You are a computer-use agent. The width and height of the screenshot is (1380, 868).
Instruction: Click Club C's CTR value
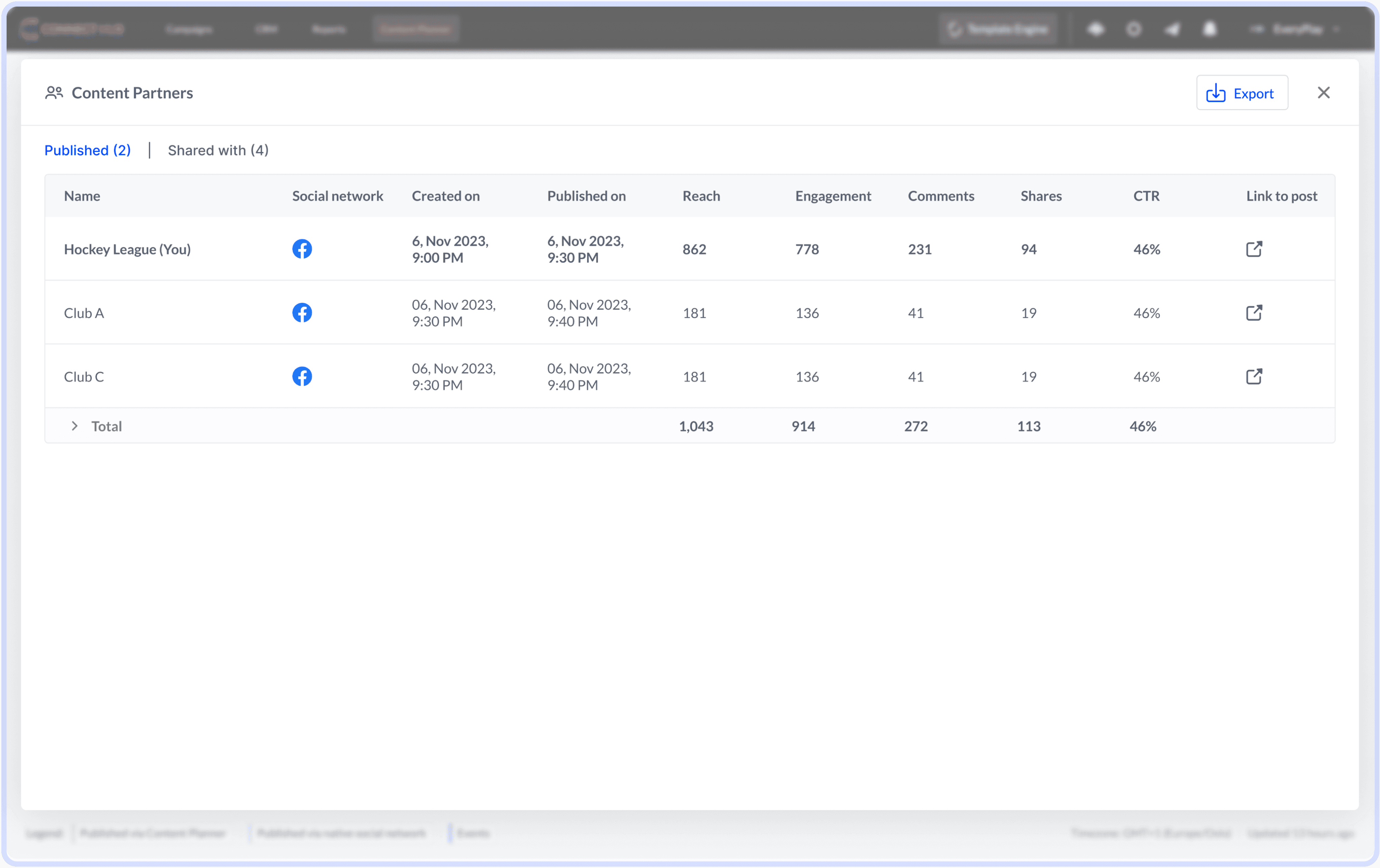[x=1147, y=377]
